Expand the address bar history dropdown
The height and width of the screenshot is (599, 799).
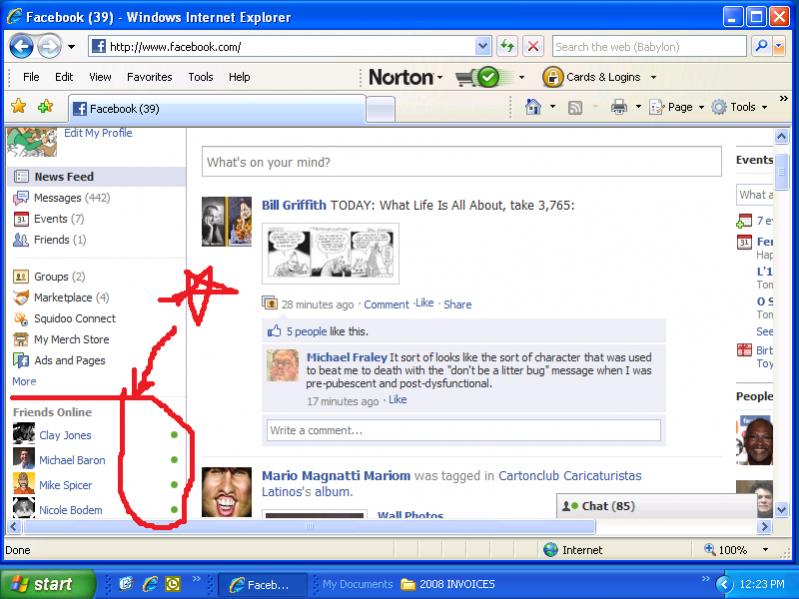[x=483, y=47]
